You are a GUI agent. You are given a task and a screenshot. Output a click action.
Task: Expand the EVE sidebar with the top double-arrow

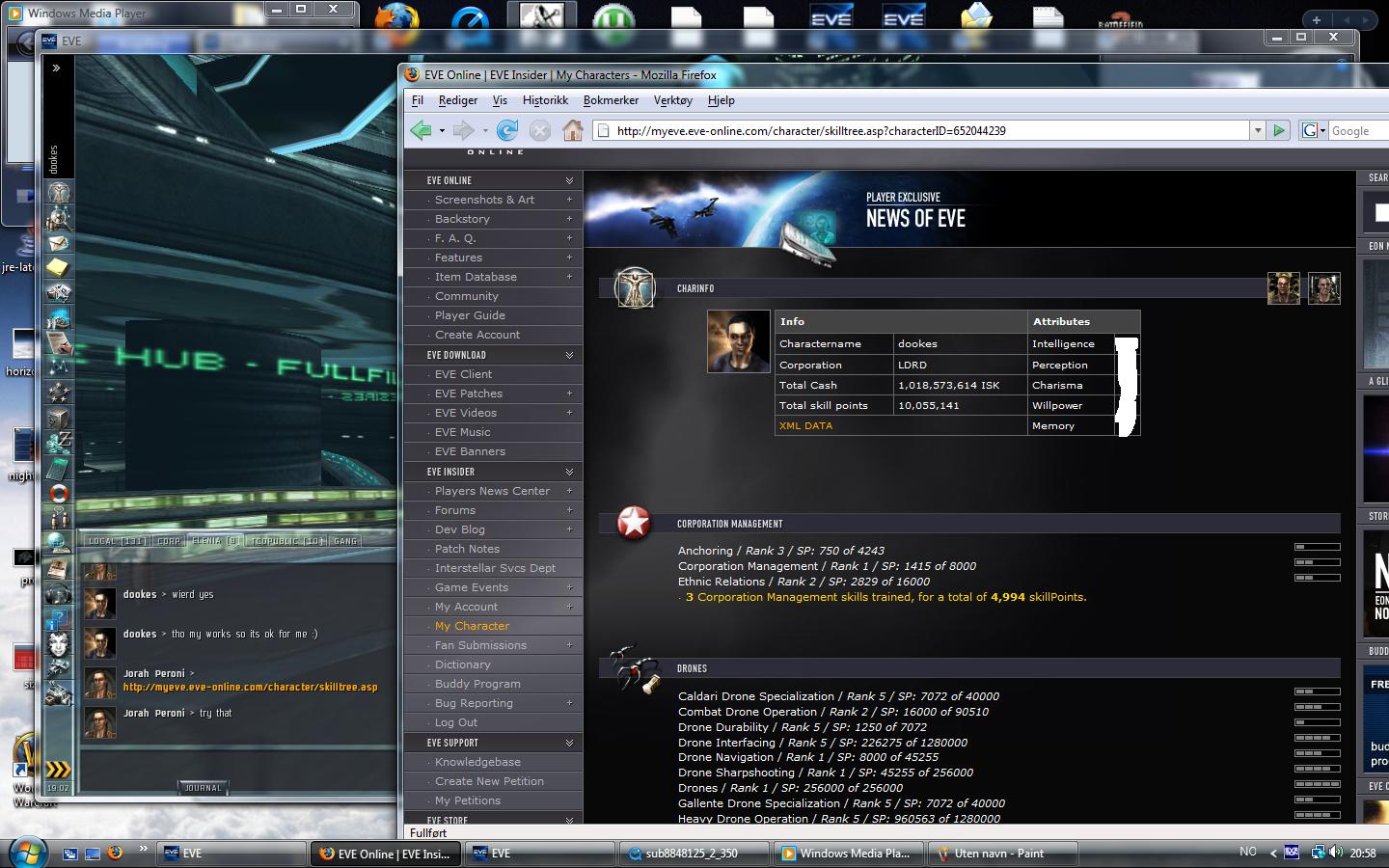[x=56, y=68]
